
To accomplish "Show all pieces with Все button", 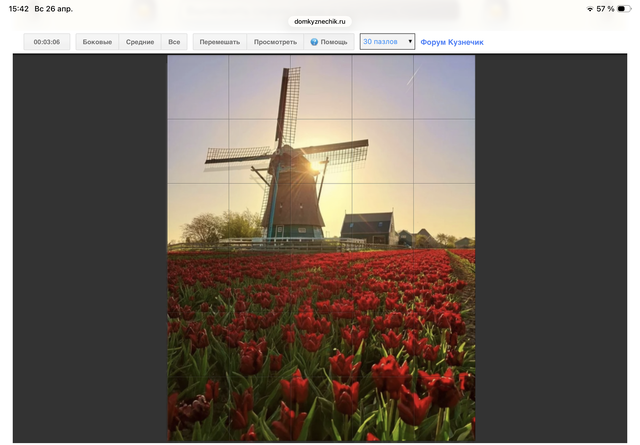I will point(174,42).
